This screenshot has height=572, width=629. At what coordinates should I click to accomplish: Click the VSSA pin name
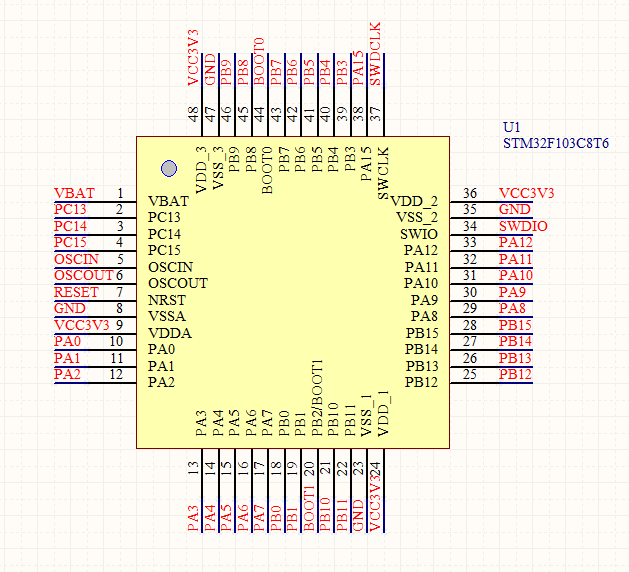point(167,316)
